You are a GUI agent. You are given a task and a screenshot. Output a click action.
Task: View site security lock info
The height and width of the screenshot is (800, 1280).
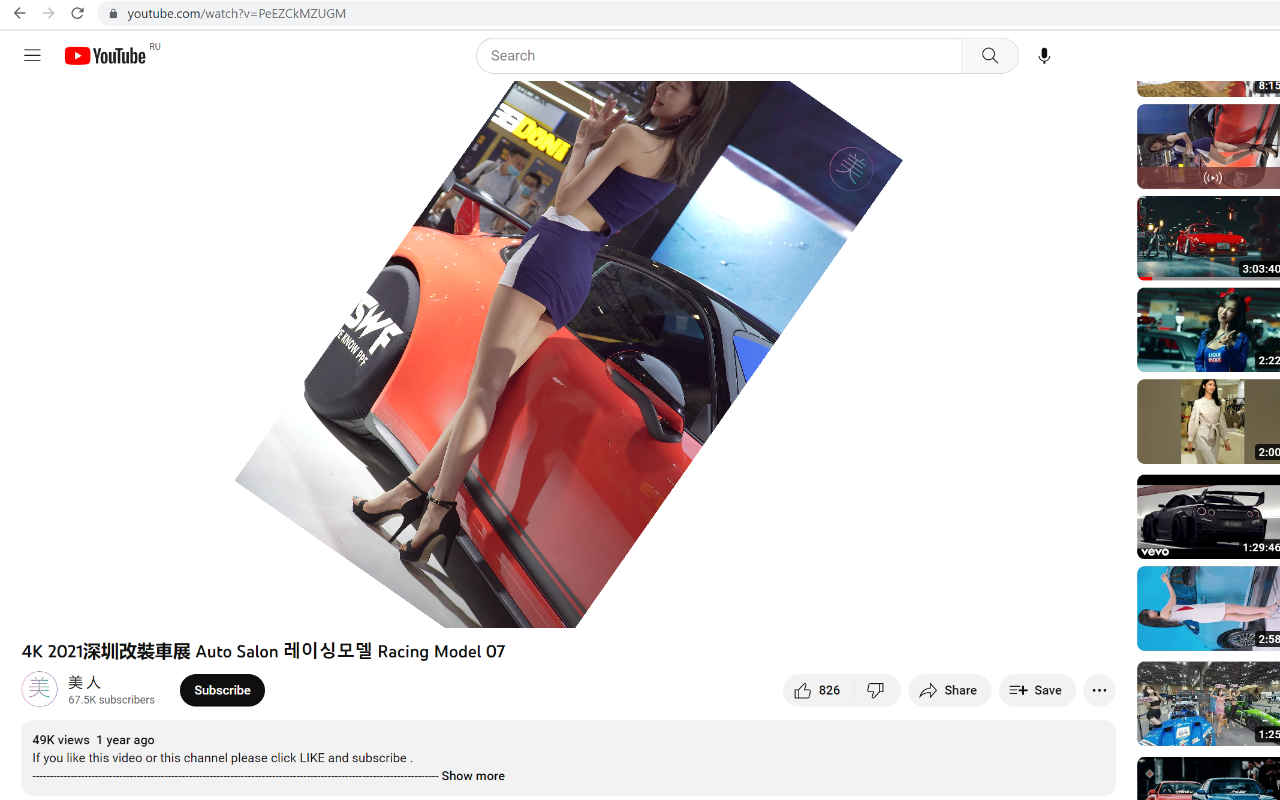coord(113,14)
